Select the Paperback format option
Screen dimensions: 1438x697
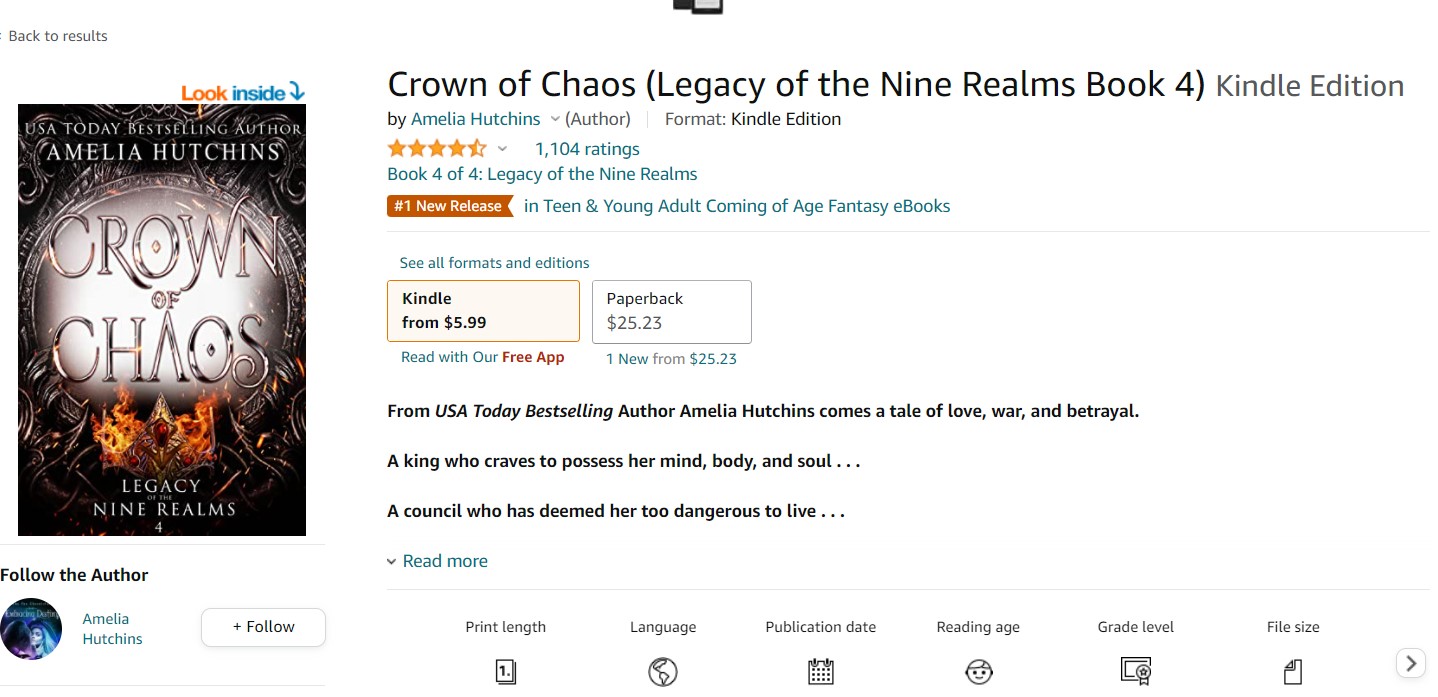point(671,311)
